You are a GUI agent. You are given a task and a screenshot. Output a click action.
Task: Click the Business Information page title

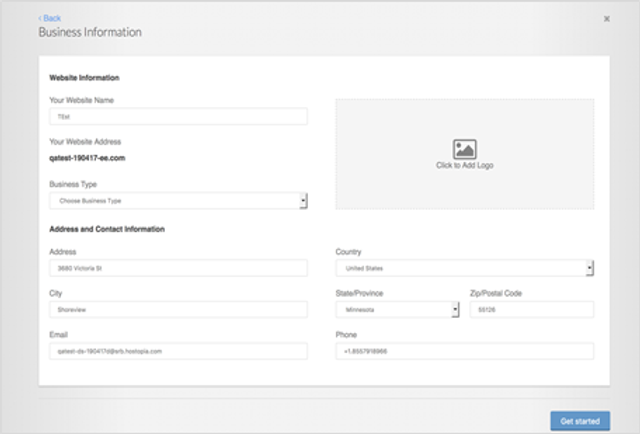[90, 32]
